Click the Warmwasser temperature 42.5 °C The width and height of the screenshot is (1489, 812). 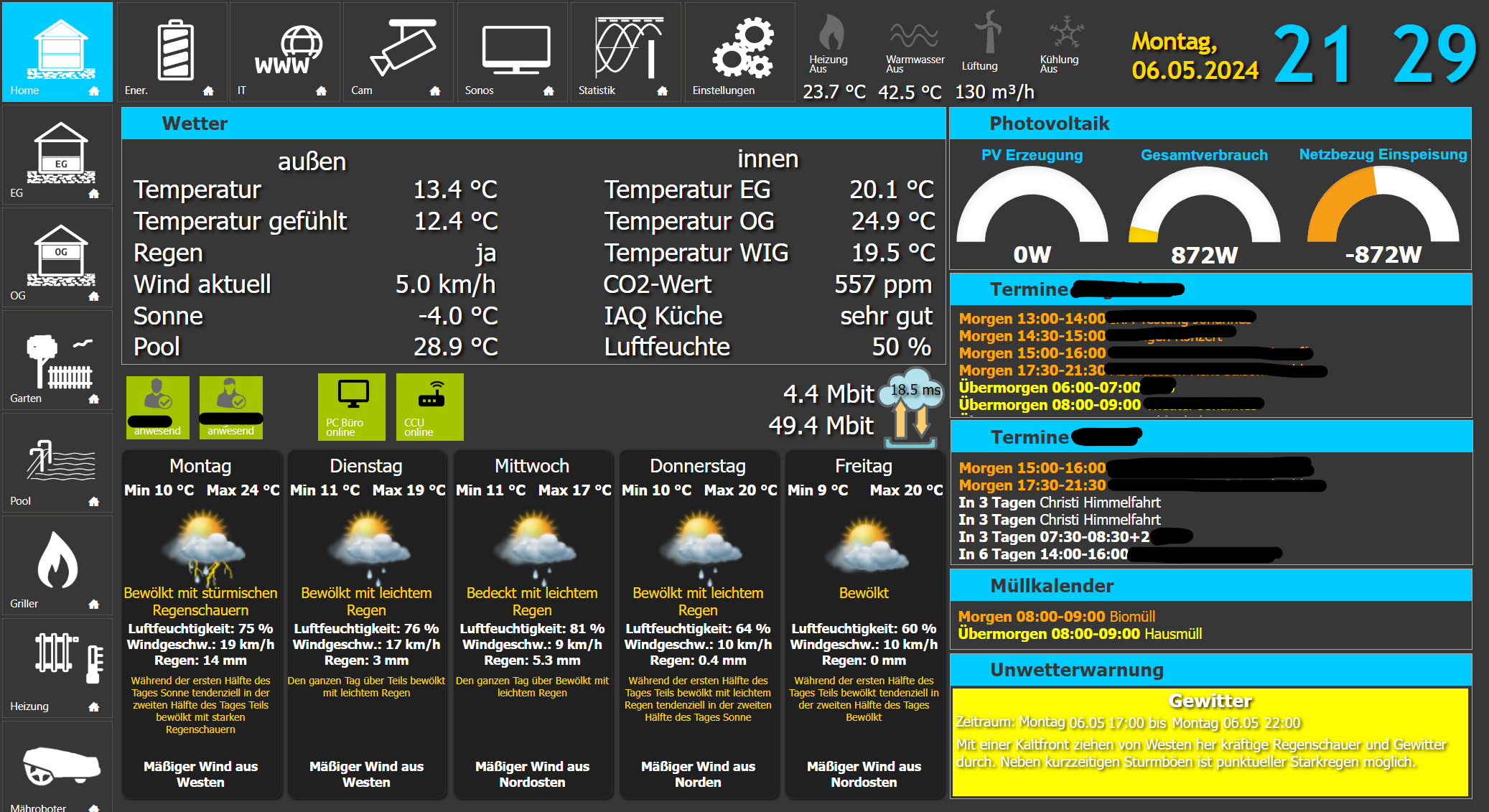[x=910, y=92]
